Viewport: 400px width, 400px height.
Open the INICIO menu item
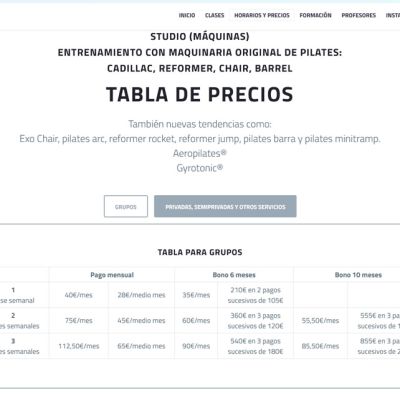187,15
